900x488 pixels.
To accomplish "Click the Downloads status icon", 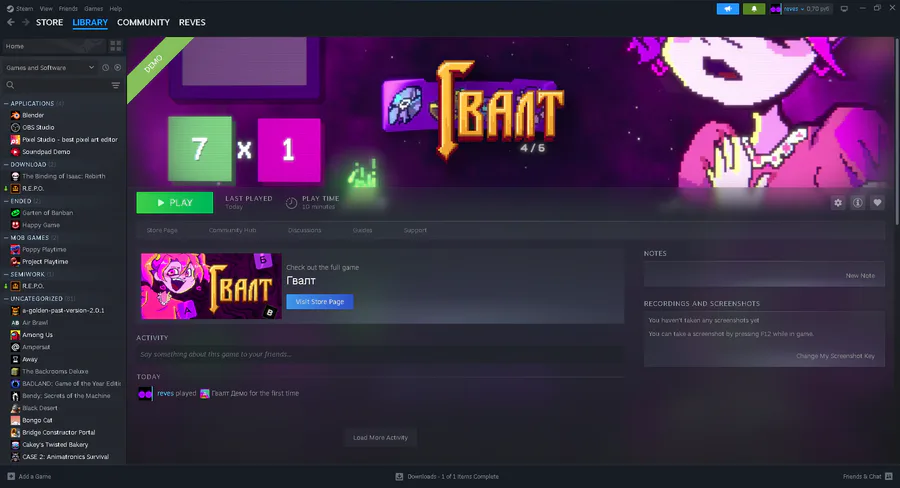I will point(399,477).
